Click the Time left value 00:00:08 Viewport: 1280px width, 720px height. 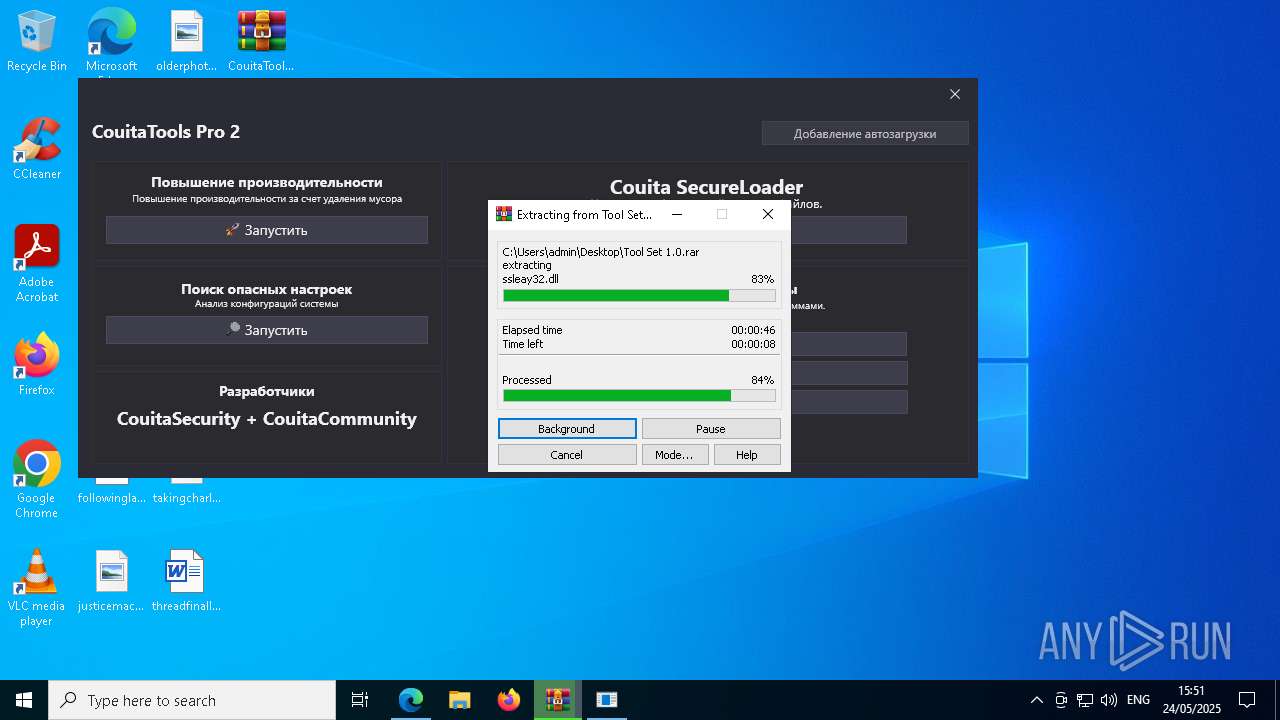point(753,344)
